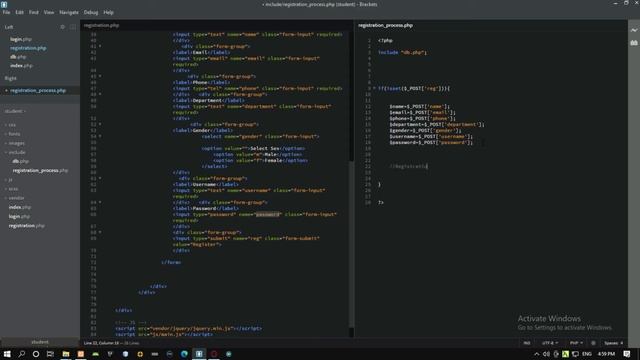Viewport: 640px width, 360px height.
Task: Open the student project dropdown
Action: coord(15,111)
